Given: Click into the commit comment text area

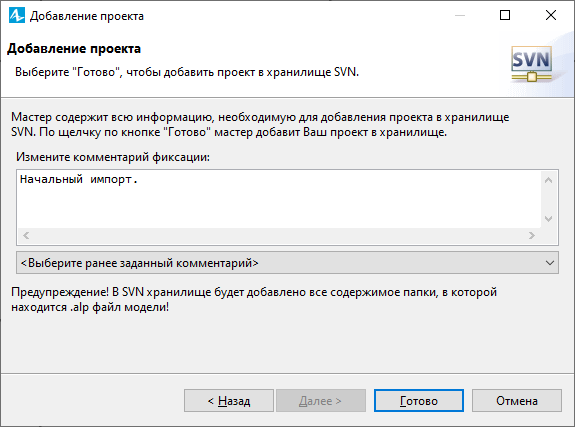Looking at the screenshot, I should [279, 200].
